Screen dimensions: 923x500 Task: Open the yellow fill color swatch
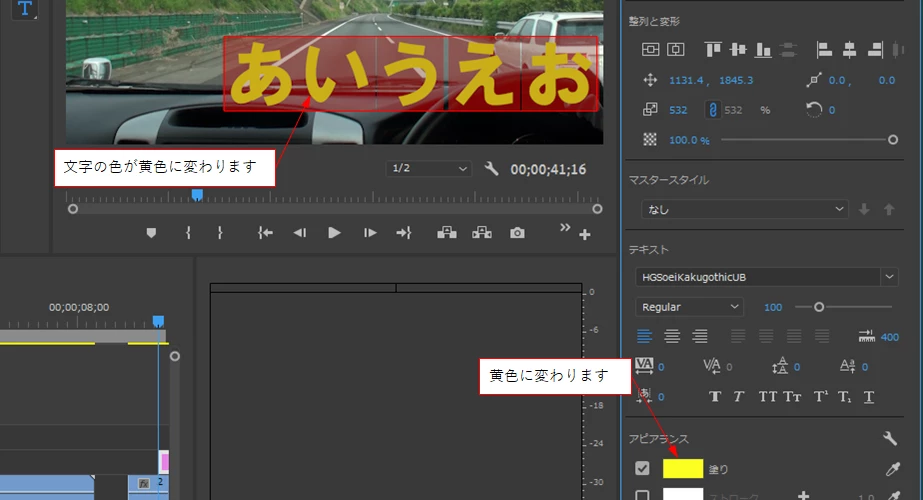tap(683, 468)
